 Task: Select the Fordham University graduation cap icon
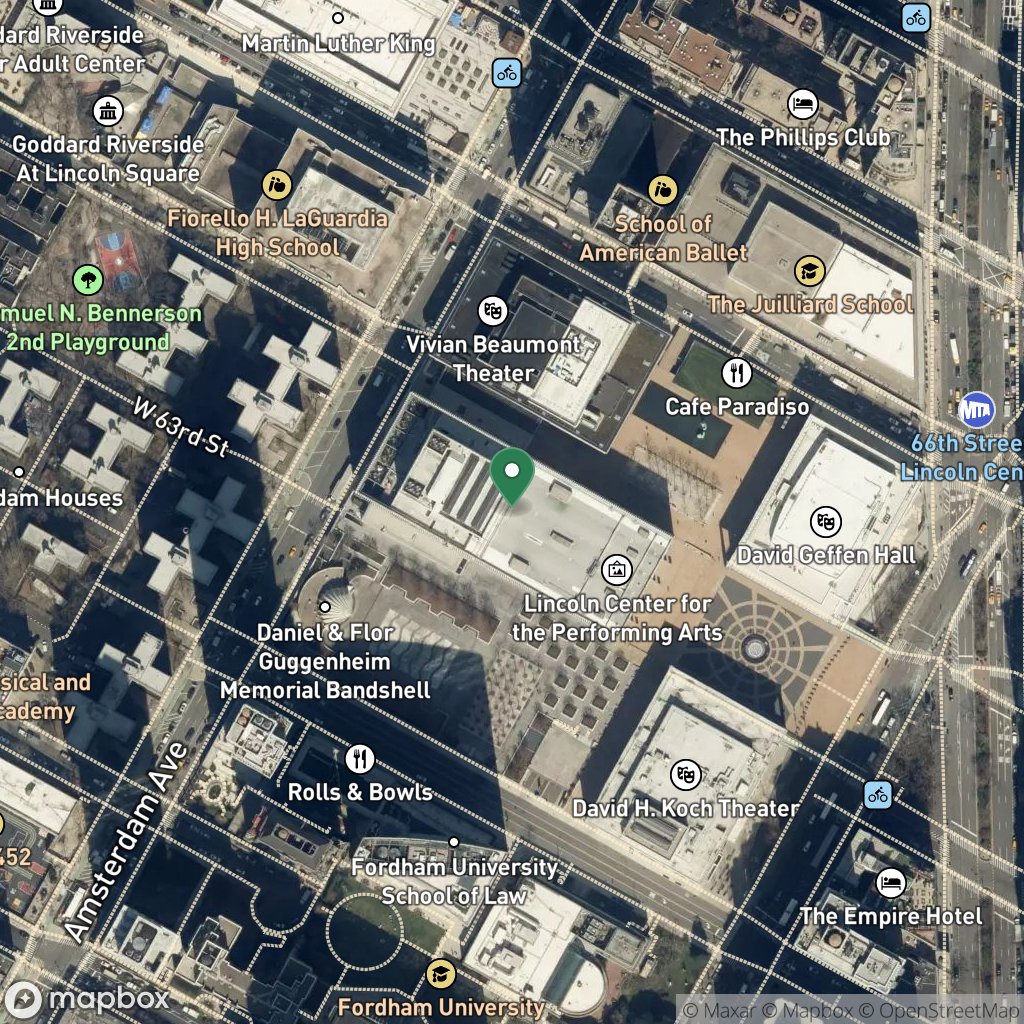point(441,974)
